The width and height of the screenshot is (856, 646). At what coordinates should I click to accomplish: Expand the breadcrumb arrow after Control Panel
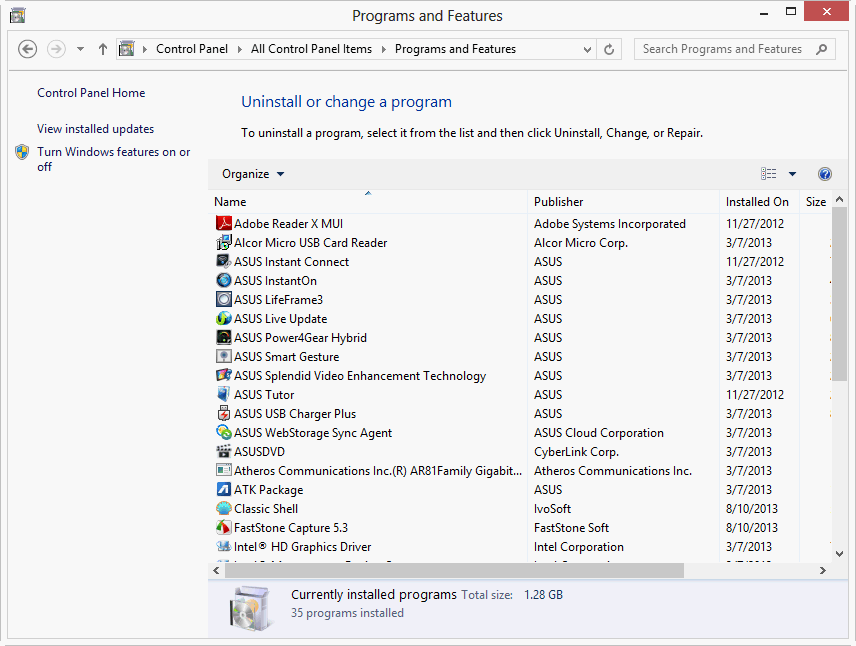click(x=240, y=49)
